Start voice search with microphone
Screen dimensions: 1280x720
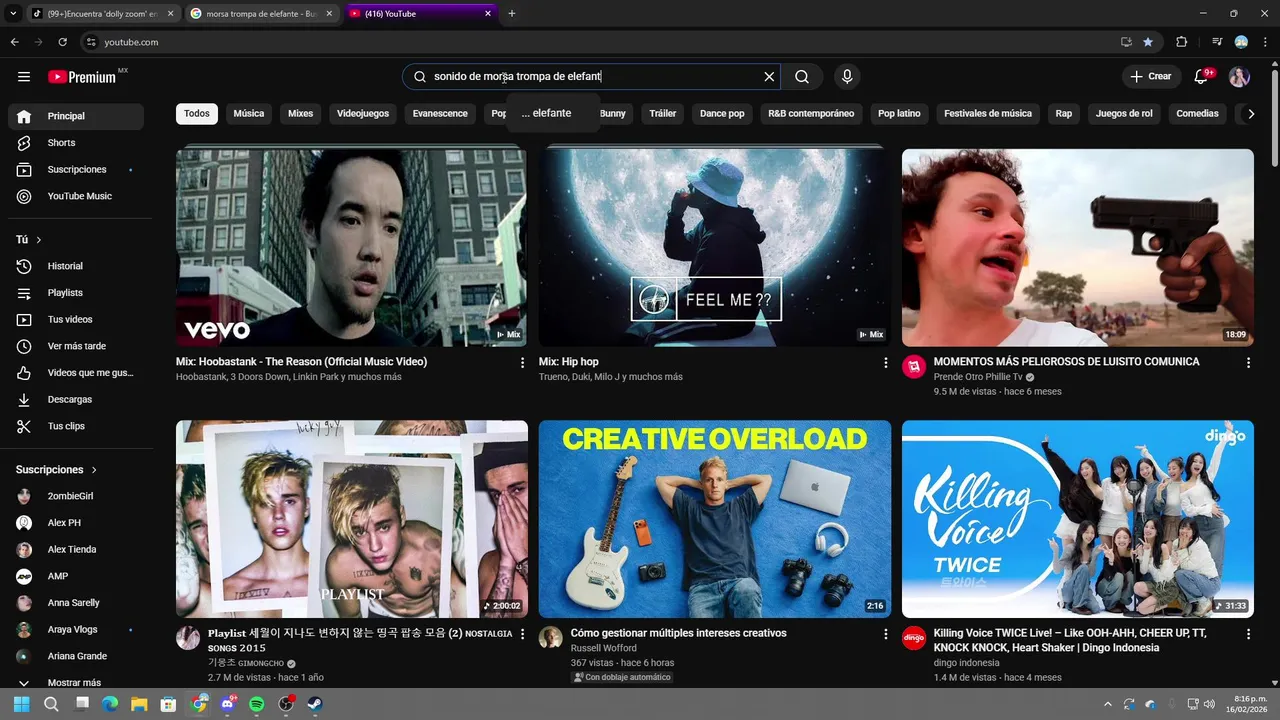(847, 77)
